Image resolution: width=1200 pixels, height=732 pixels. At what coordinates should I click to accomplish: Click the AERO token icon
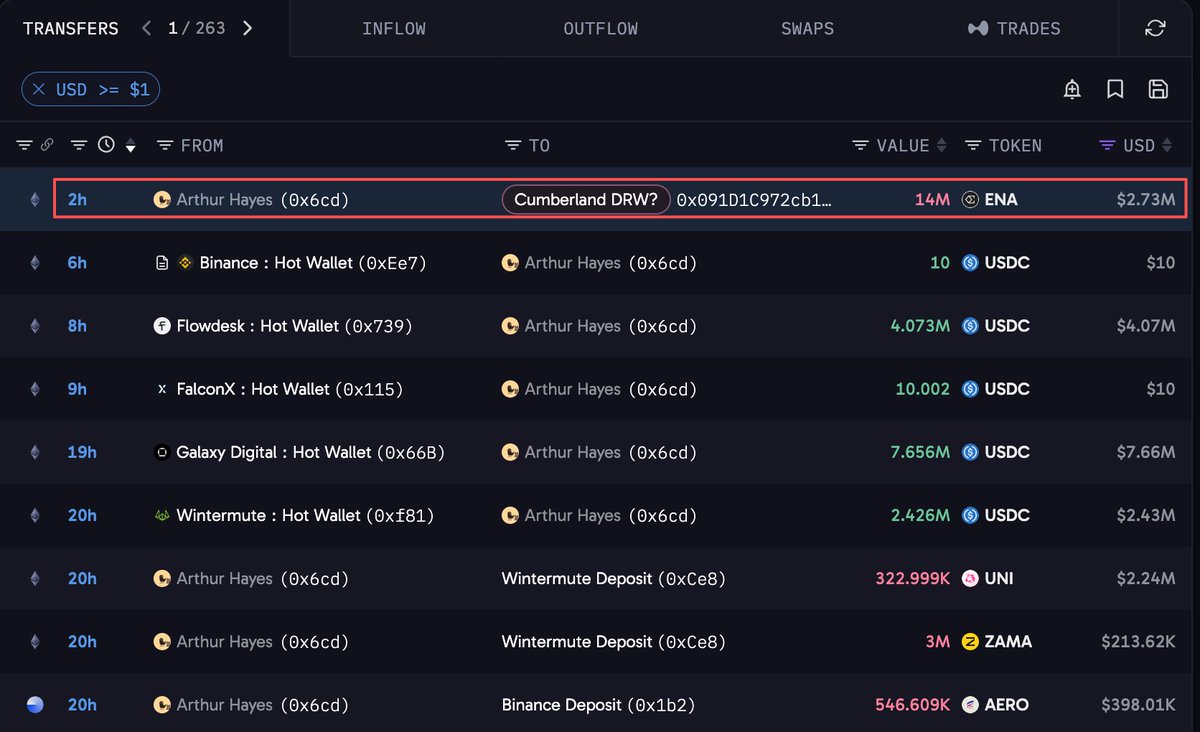(969, 704)
